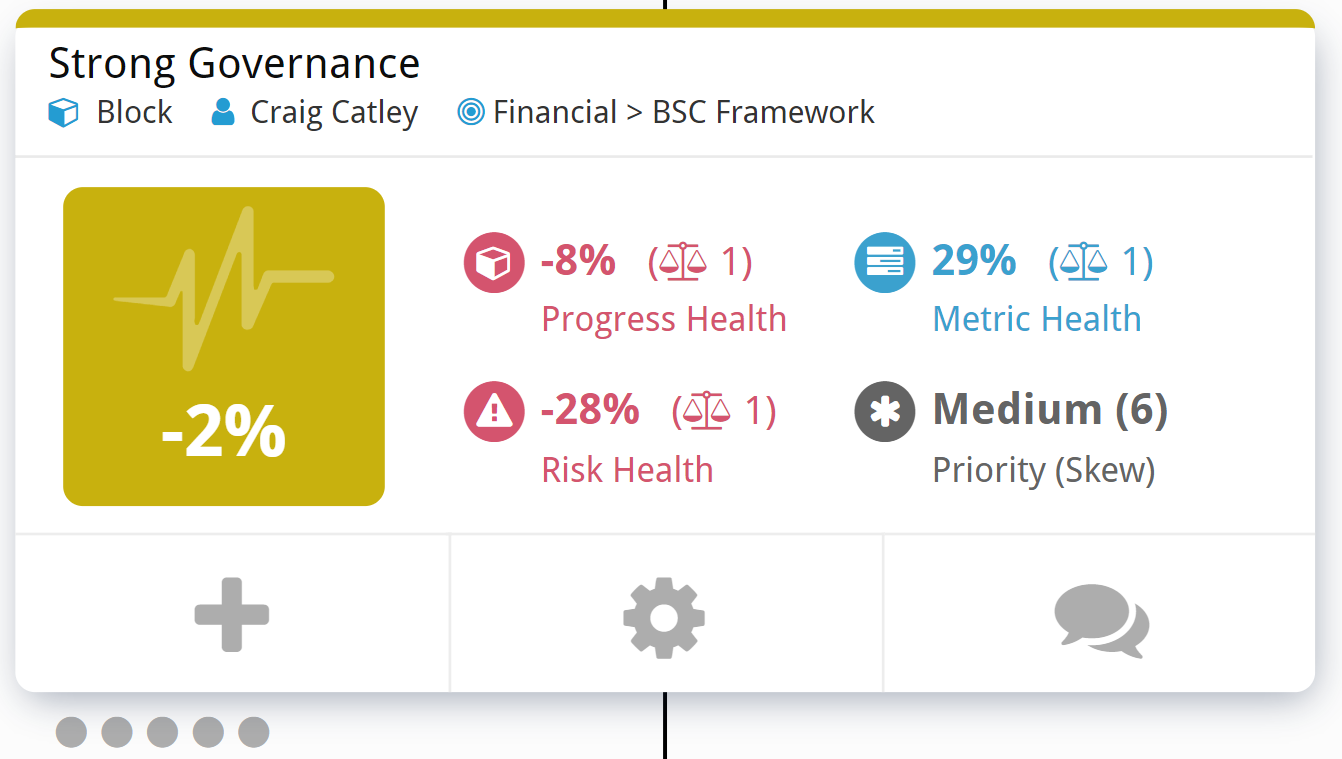This screenshot has width=1342, height=759.
Task: Click the weighting scale icon beside 29%
Action: 1084,262
